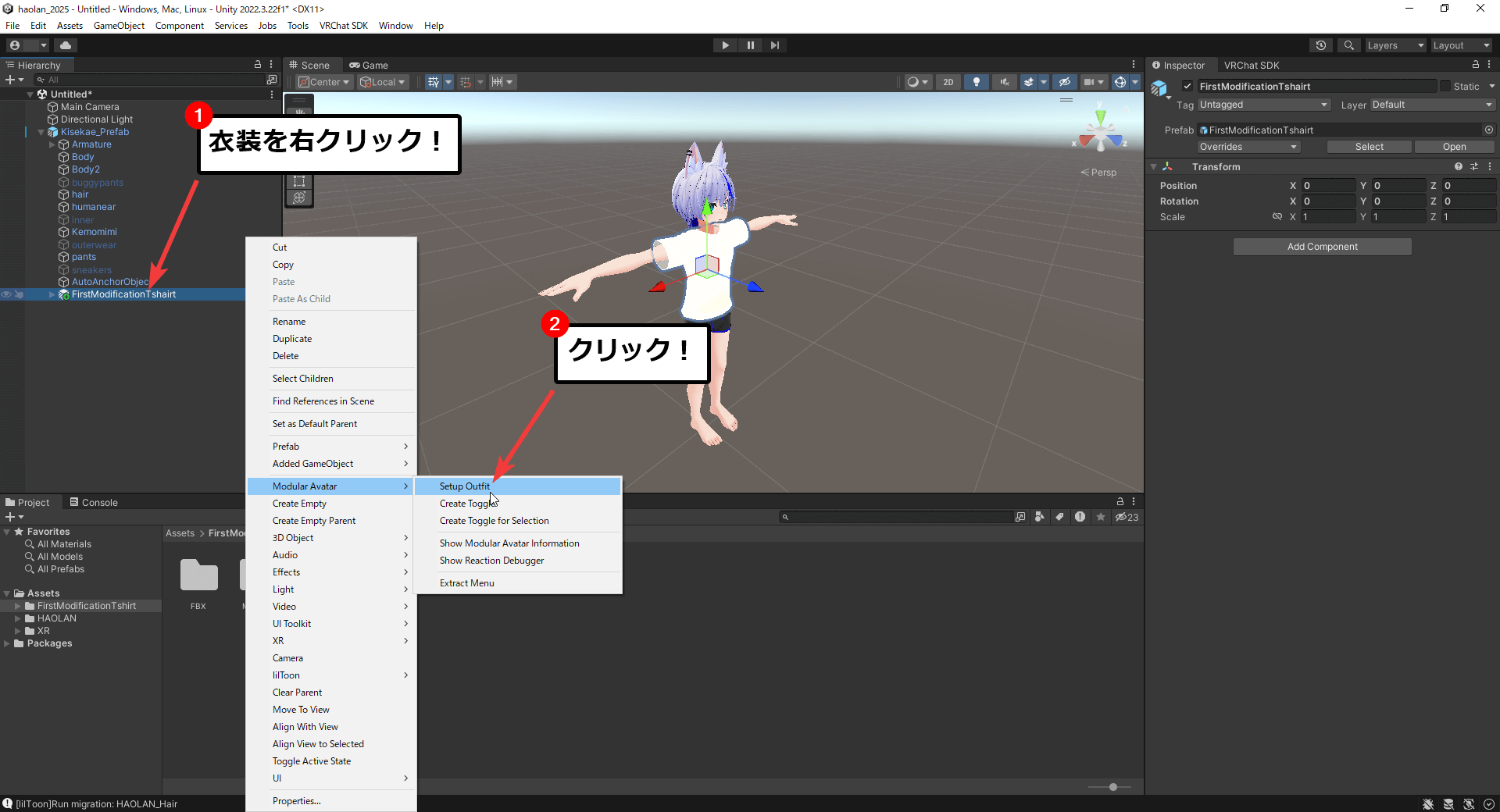Toggle FirstModificationTshairt active checkbox

coord(1187,86)
